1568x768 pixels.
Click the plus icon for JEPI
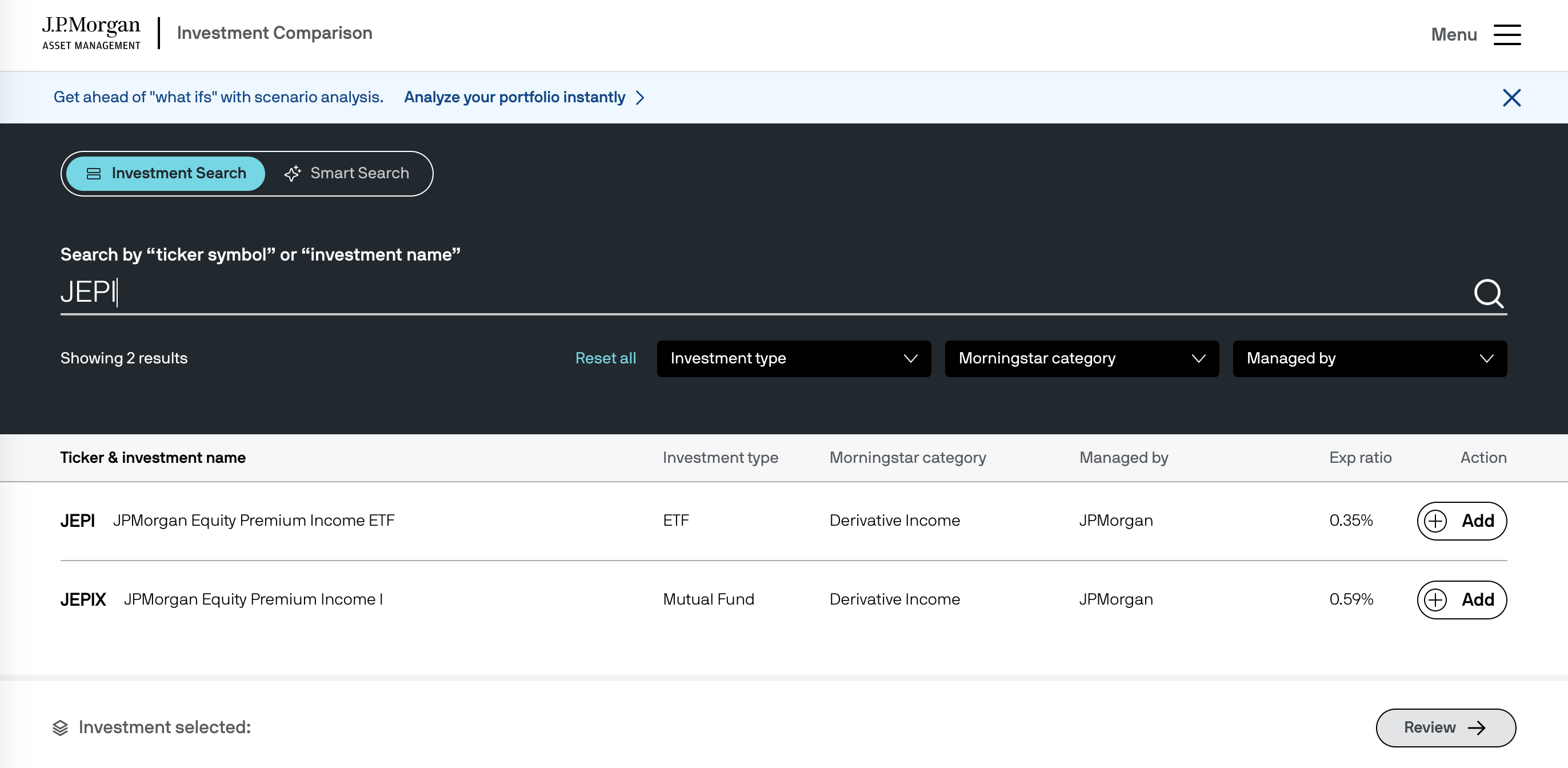[1435, 521]
